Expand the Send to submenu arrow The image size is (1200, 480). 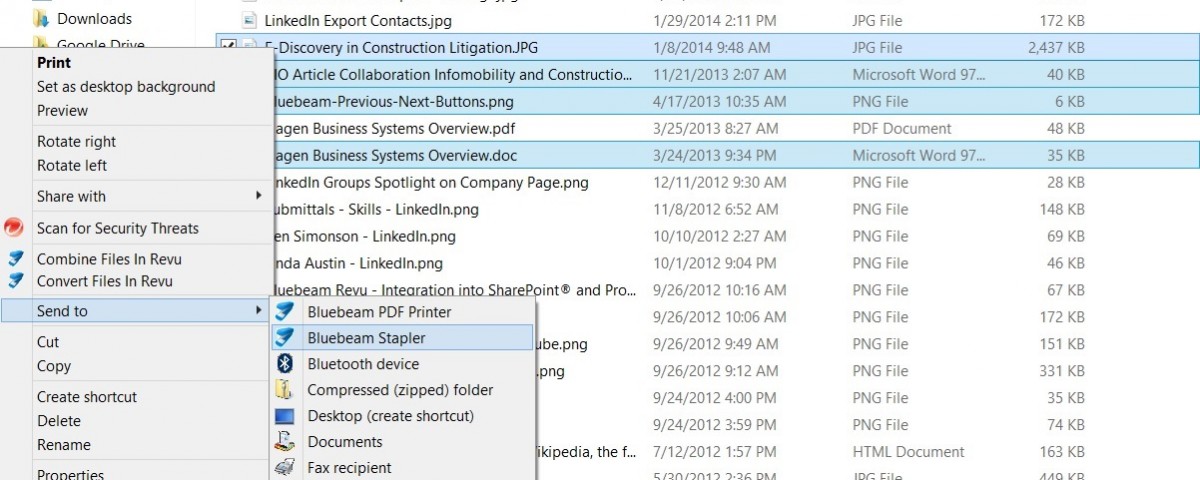tap(259, 311)
